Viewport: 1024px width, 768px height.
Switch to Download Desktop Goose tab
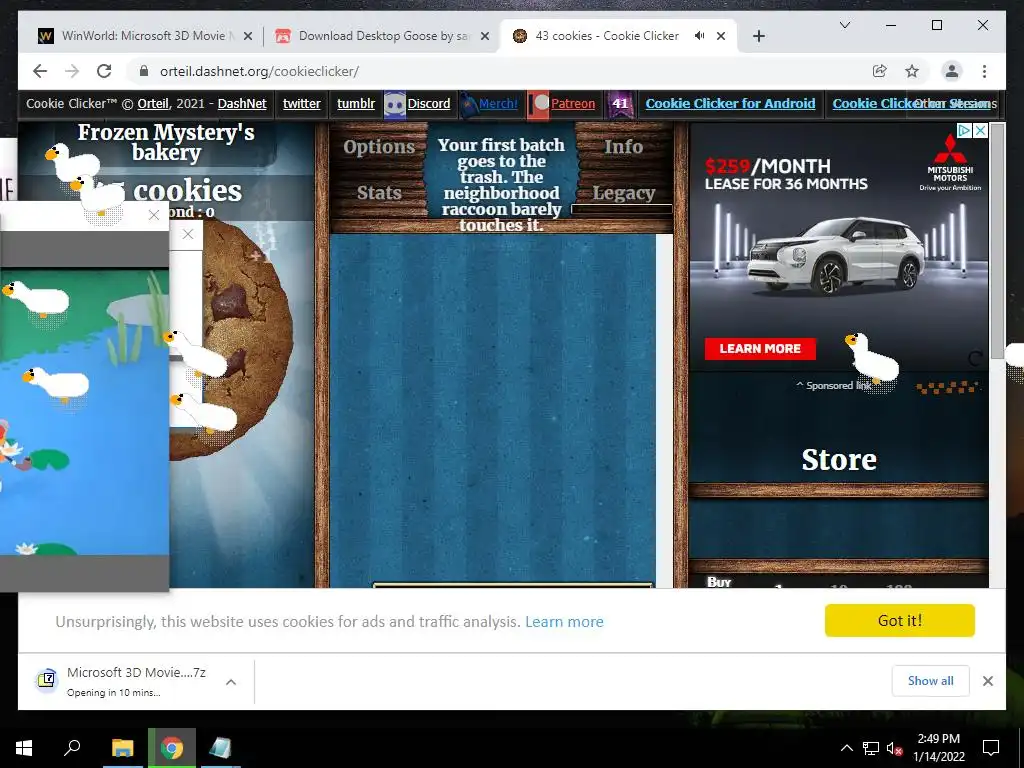tap(383, 36)
